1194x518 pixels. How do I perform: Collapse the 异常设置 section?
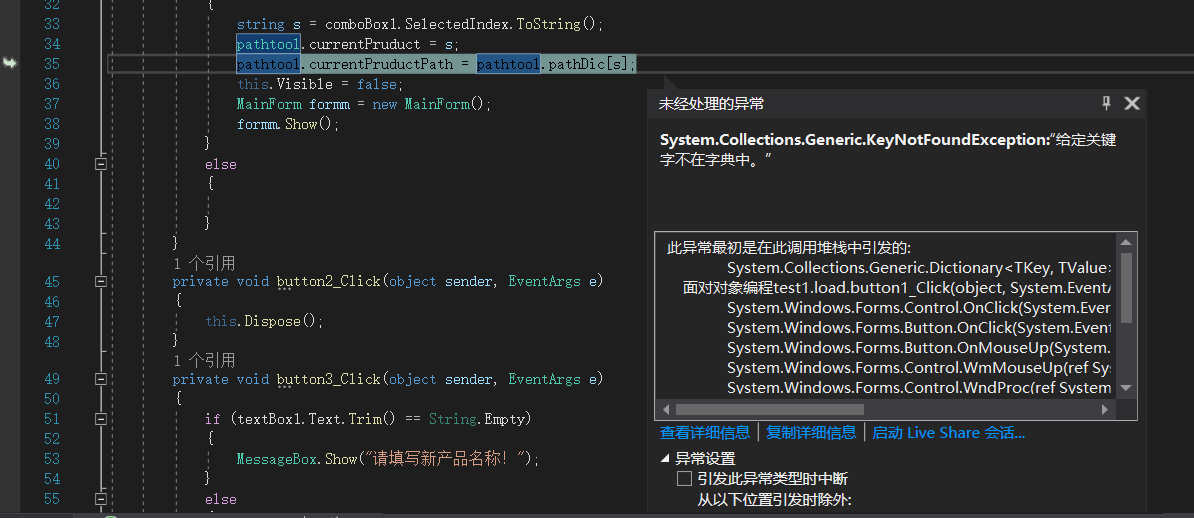pos(666,459)
